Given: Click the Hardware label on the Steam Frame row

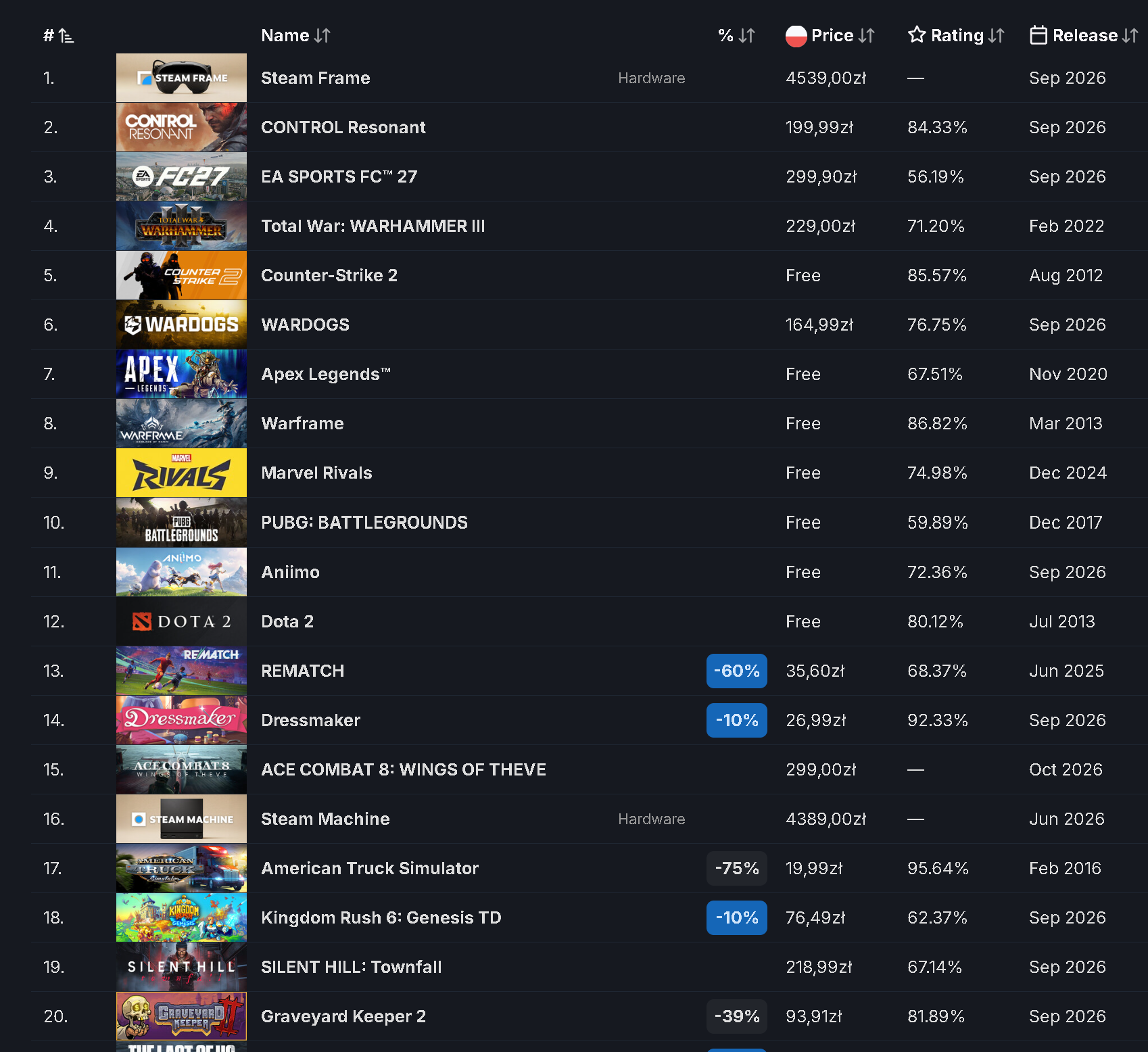Looking at the screenshot, I should coord(652,78).
